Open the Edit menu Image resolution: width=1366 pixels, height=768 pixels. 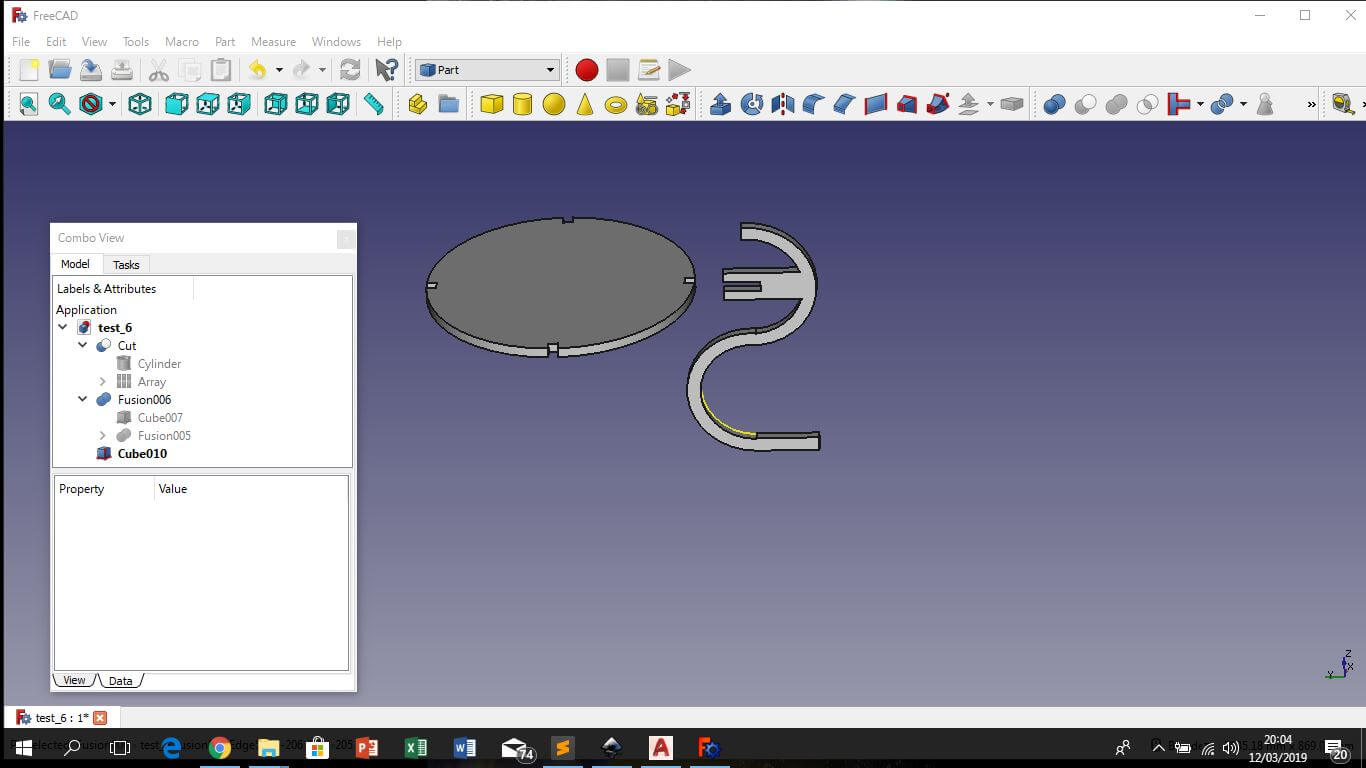click(56, 42)
